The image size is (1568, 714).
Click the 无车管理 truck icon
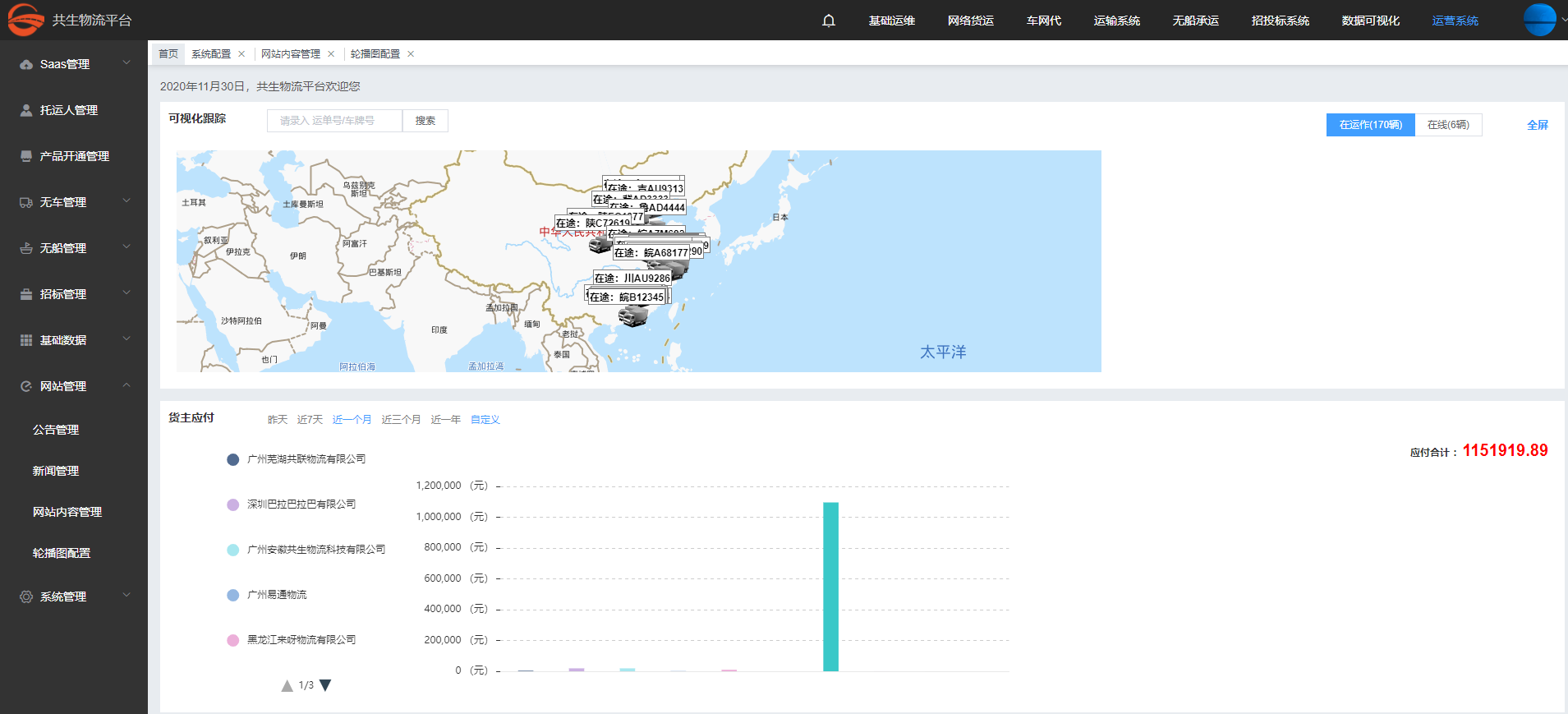(26, 202)
